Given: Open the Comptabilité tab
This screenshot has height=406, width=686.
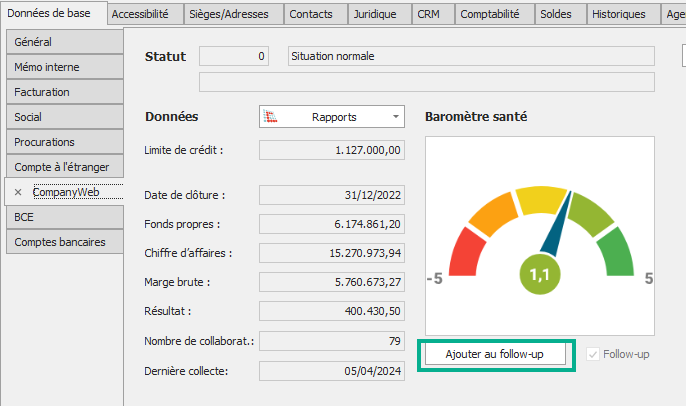Looking at the screenshot, I should tap(495, 14).
